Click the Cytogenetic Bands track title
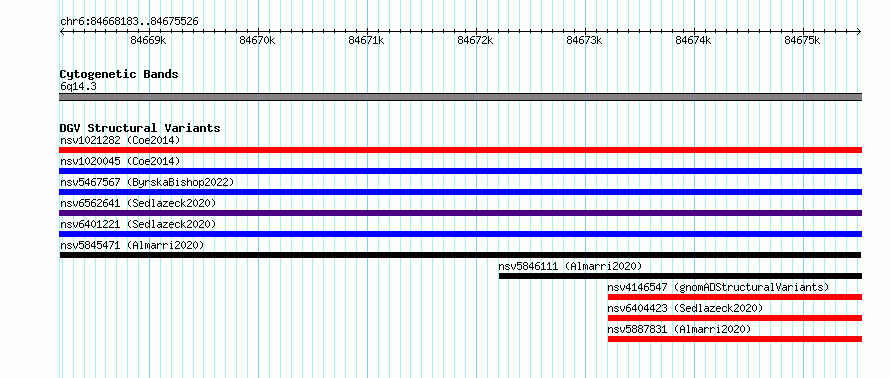 point(119,74)
